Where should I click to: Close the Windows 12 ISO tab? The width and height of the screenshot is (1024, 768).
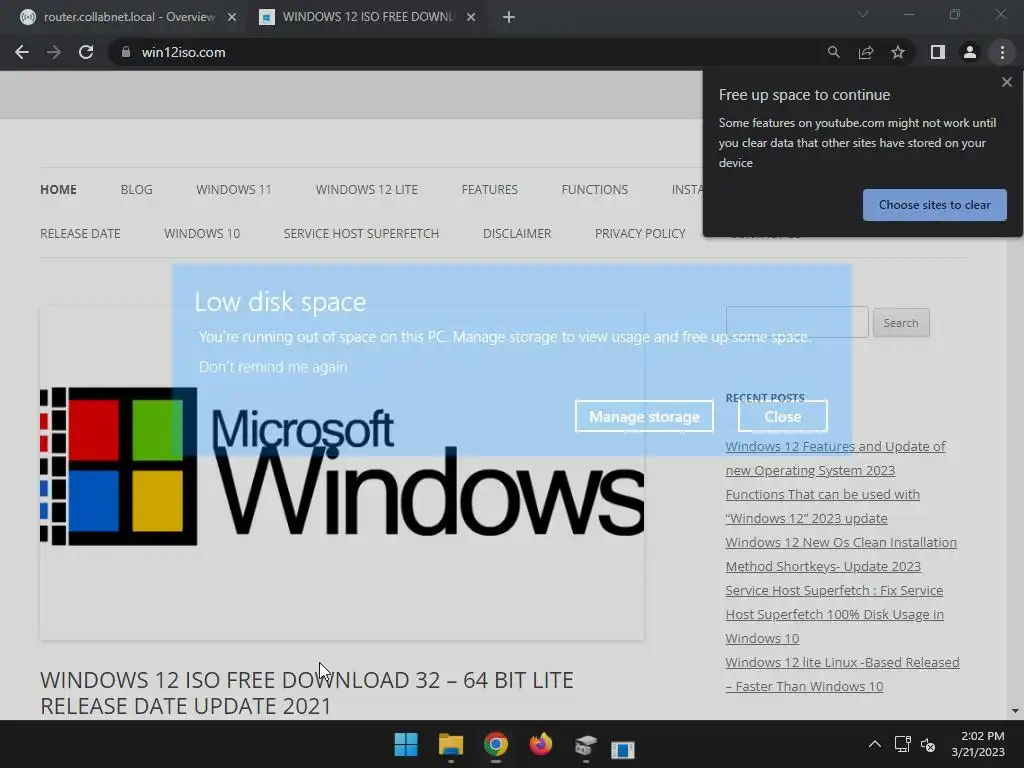click(x=471, y=17)
